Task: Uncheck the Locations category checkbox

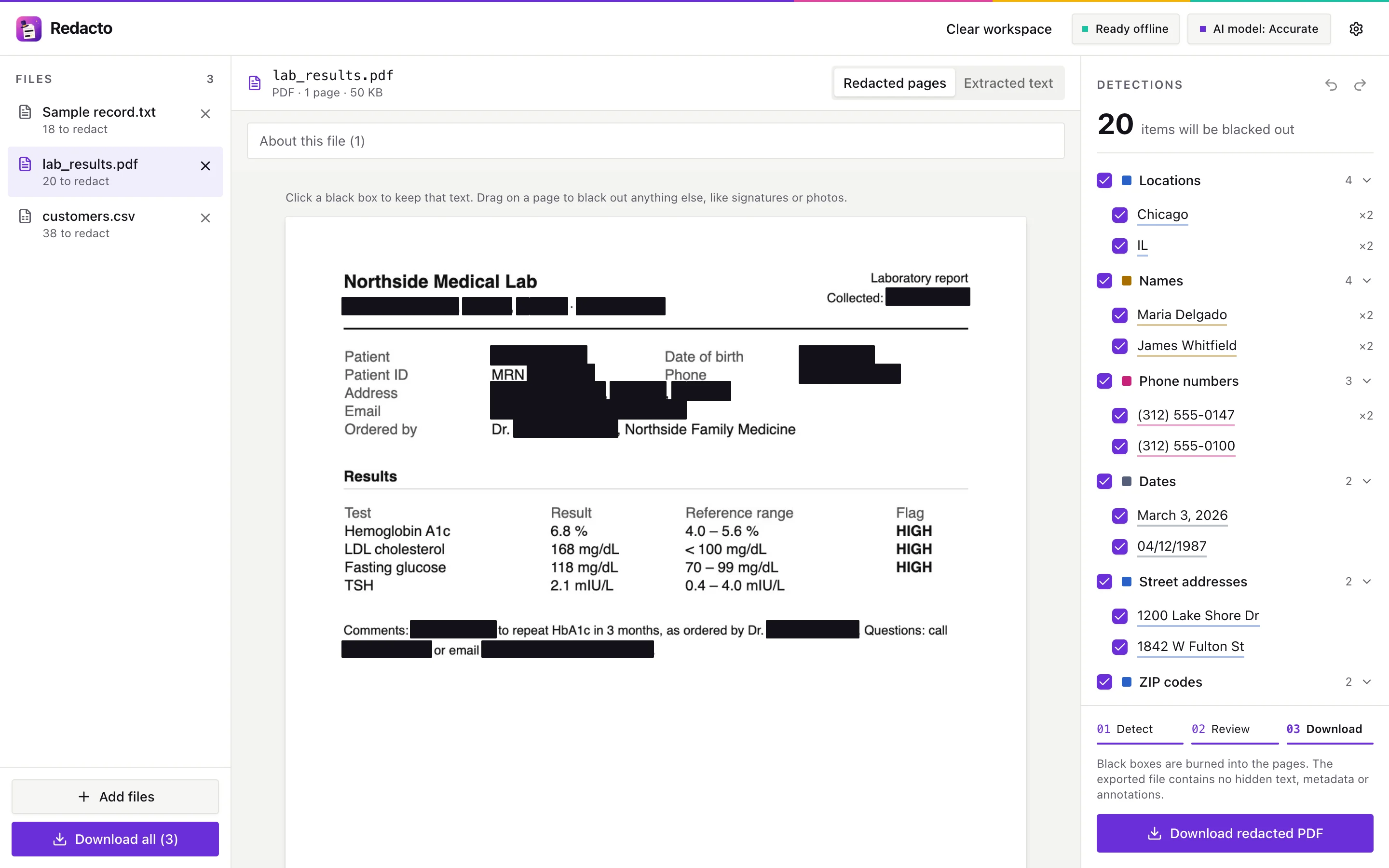Action: click(1104, 180)
